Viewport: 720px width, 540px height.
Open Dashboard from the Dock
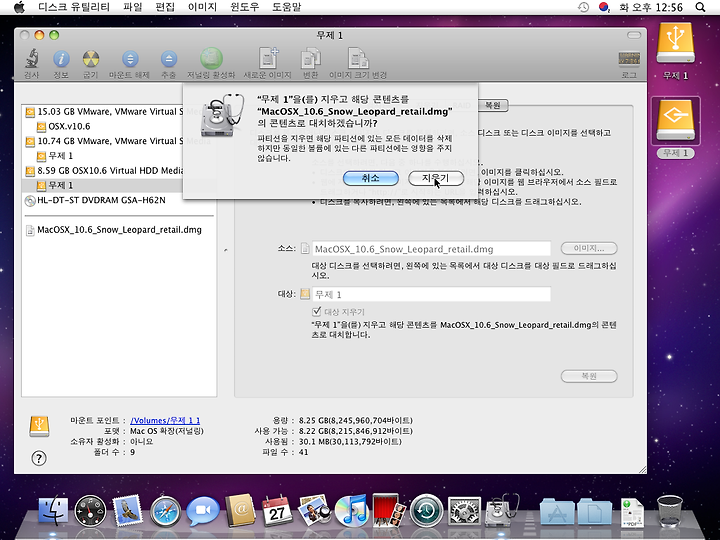[90, 511]
